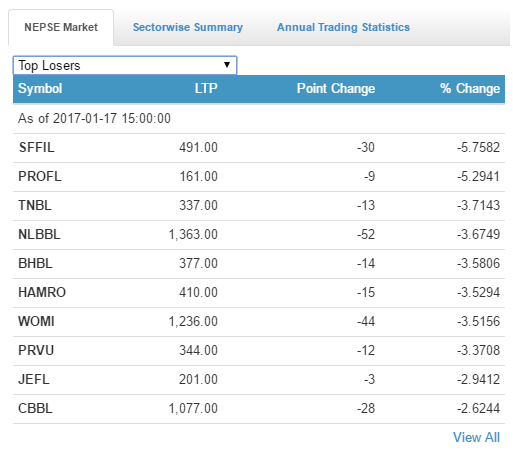This screenshot has height=473, width=513.
Task: Select HAMRO's LTP value 410.00
Action: 198,292
